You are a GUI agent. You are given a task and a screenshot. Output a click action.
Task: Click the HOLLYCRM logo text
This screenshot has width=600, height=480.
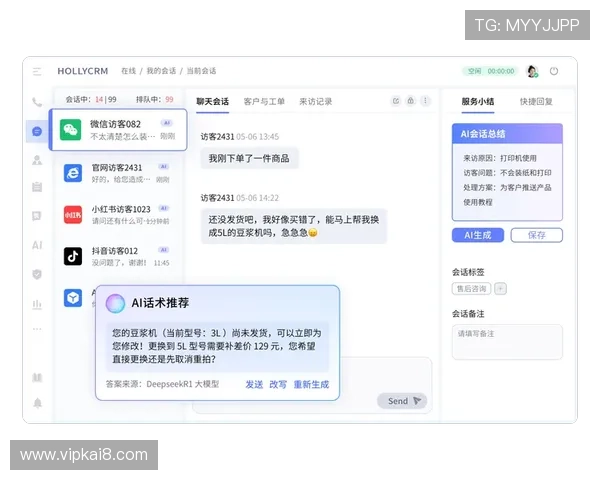(83, 71)
